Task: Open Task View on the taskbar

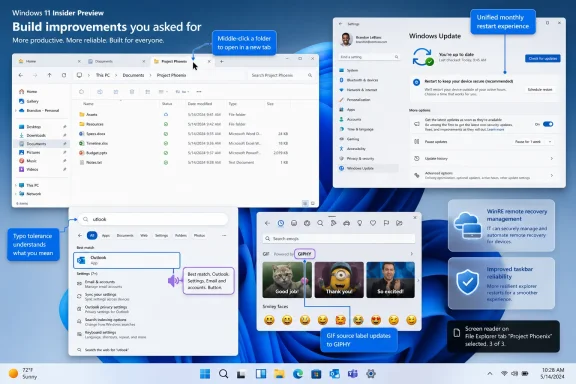Action: pos(241,374)
